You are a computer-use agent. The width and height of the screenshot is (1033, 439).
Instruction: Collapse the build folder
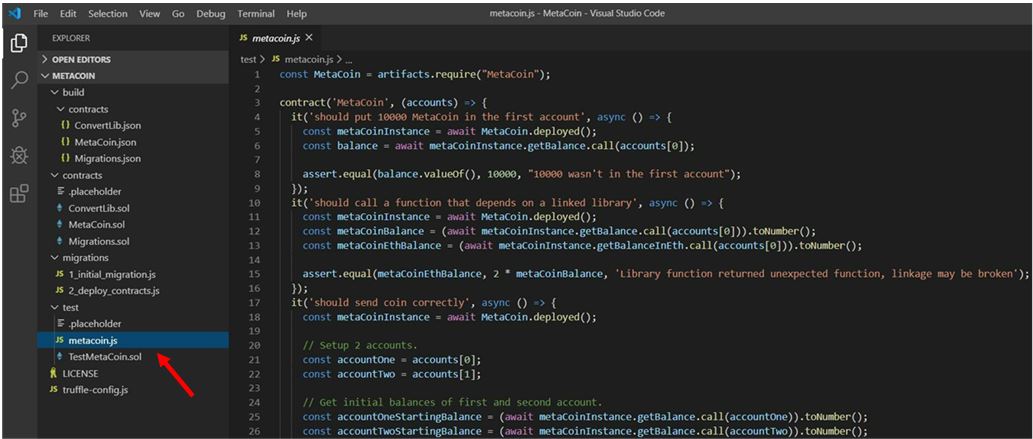(x=73, y=92)
